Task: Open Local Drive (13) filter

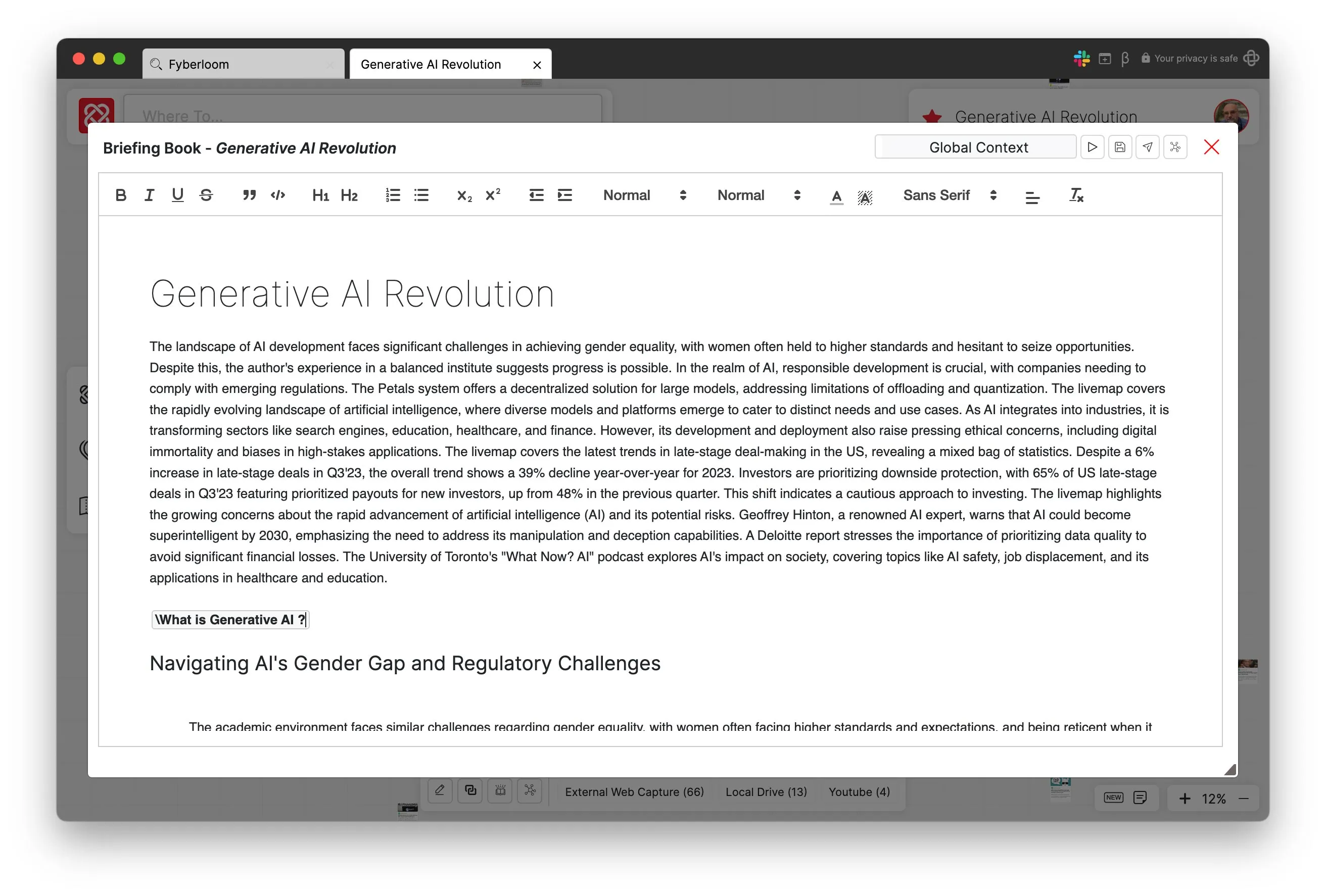Action: [x=766, y=791]
